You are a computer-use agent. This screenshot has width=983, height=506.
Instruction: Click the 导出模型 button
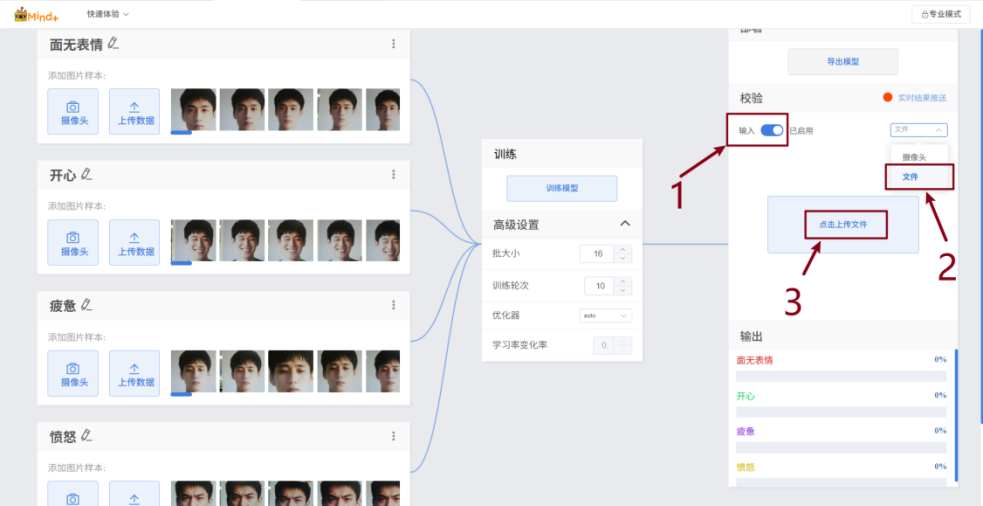pos(843,61)
